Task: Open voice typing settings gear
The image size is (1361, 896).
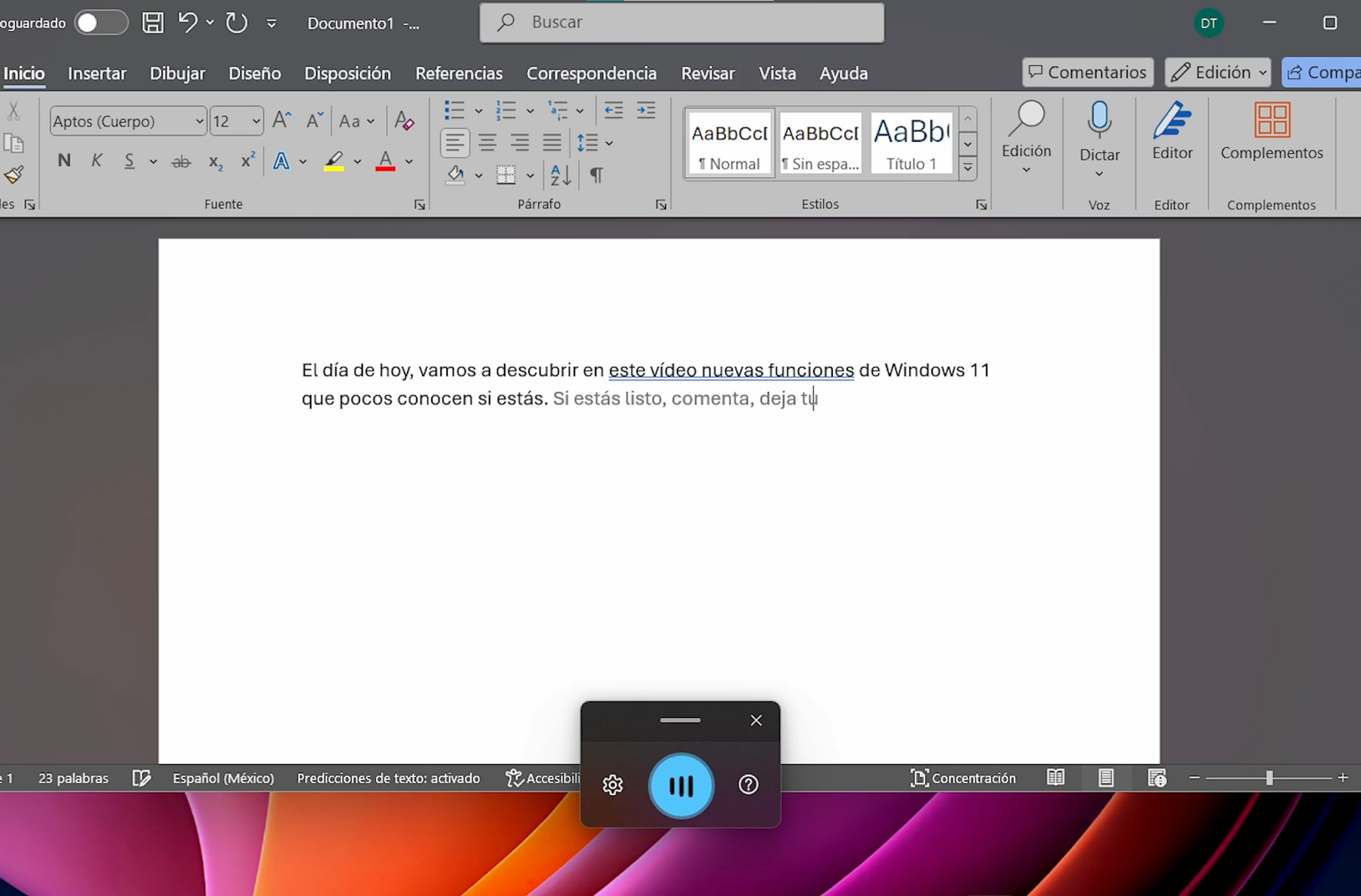Action: [612, 785]
